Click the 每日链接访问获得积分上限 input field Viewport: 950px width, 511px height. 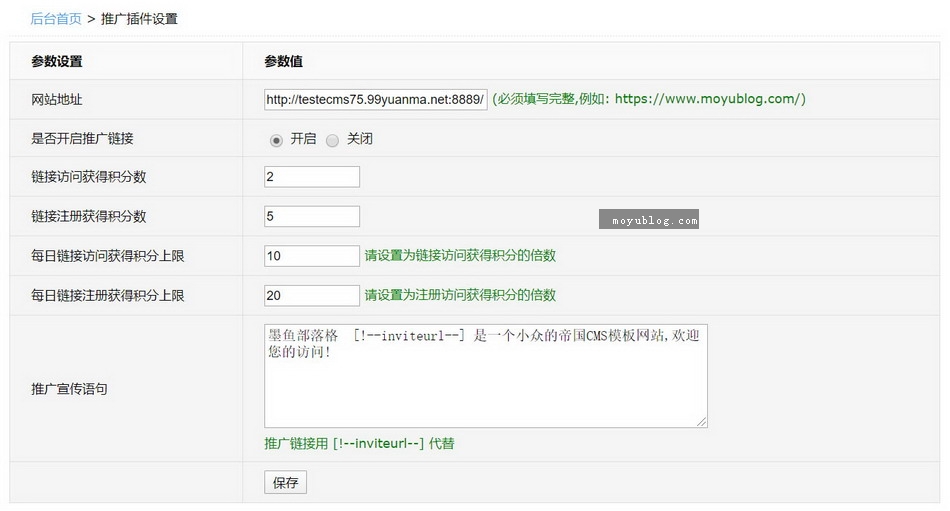coord(311,256)
